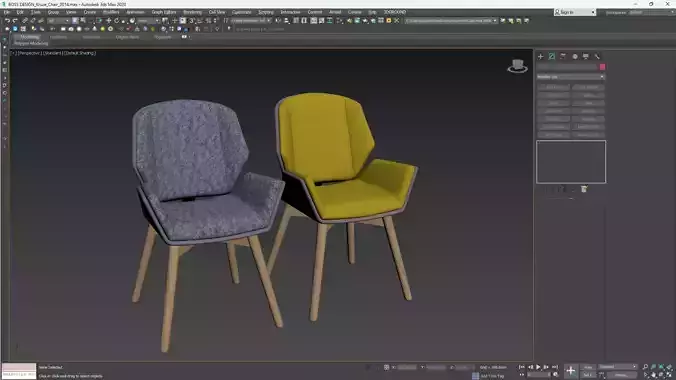The image size is (676, 380).
Task: Click the Play Animation button
Action: pyautogui.click(x=538, y=367)
